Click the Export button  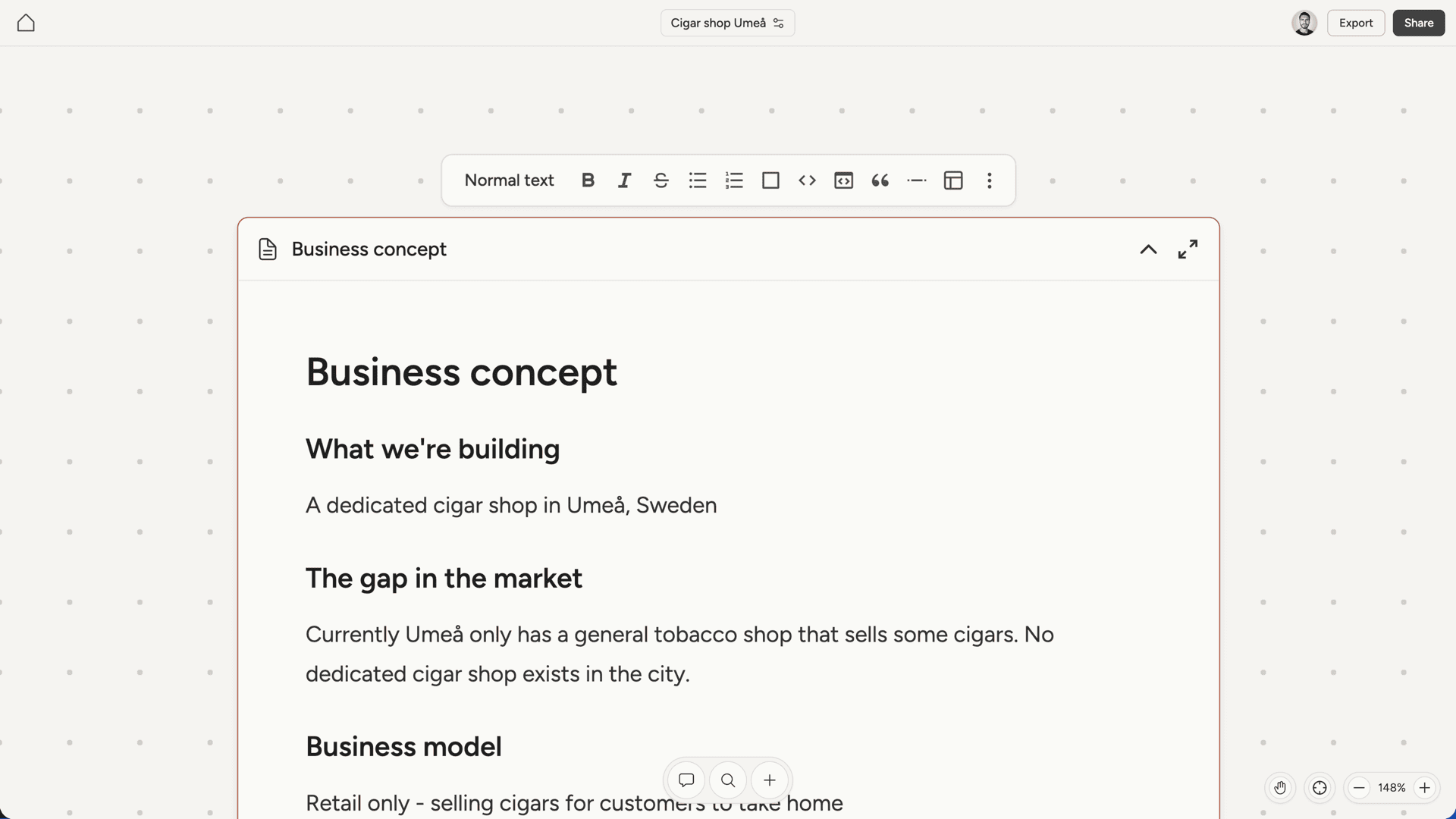(x=1355, y=23)
